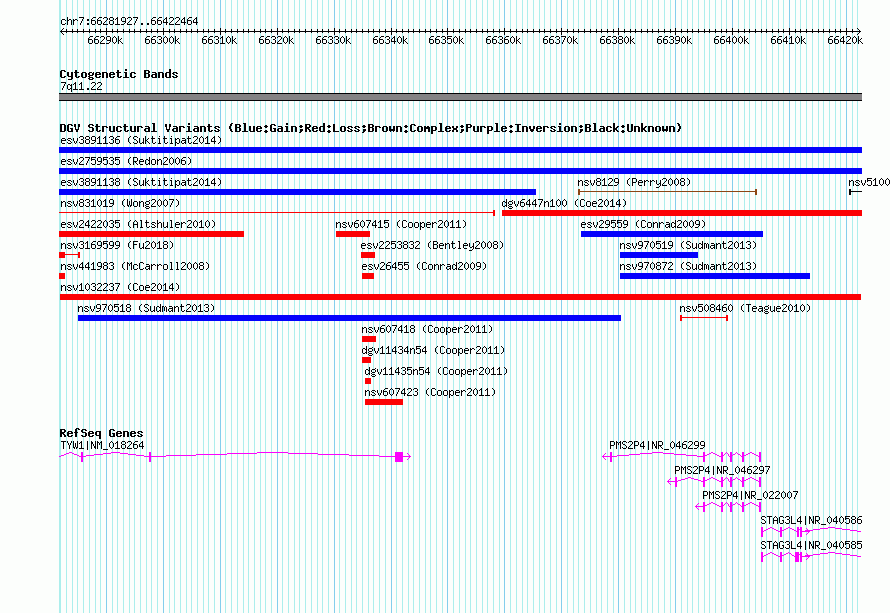This screenshot has height=613, width=890.
Task: Click the nsv970519 (Sudmant2013) label
Action: (x=688, y=245)
